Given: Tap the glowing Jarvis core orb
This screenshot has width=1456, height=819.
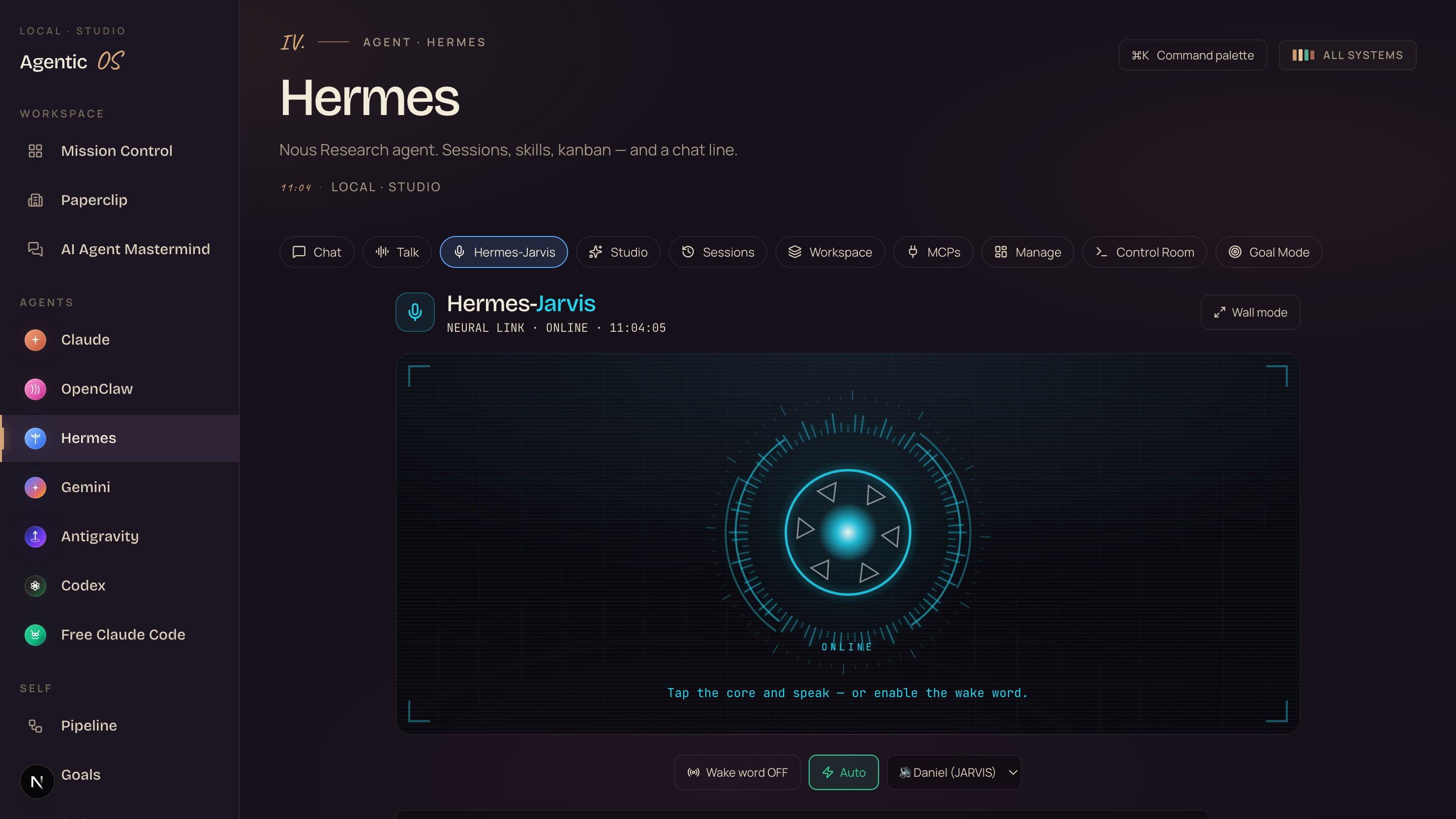Looking at the screenshot, I should (847, 531).
